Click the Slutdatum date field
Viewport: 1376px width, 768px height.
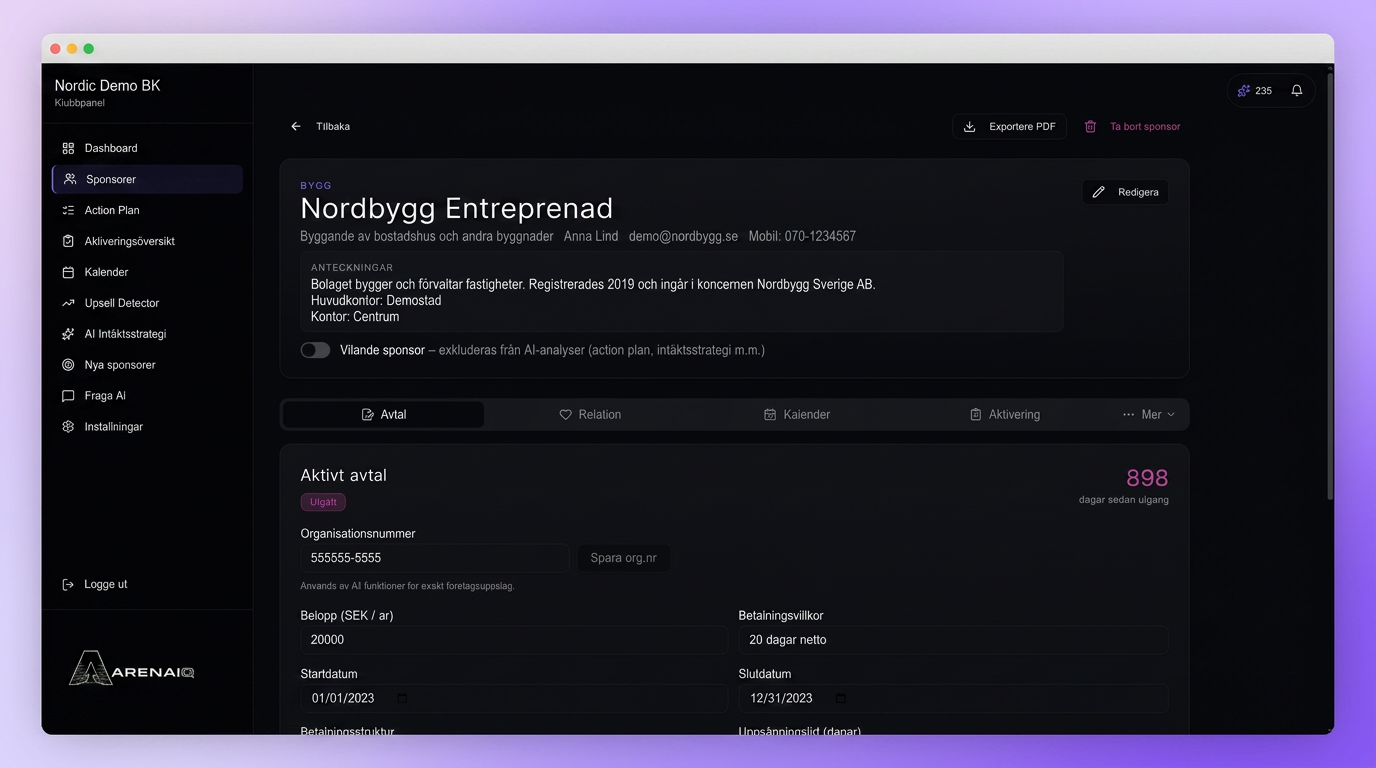(953, 698)
